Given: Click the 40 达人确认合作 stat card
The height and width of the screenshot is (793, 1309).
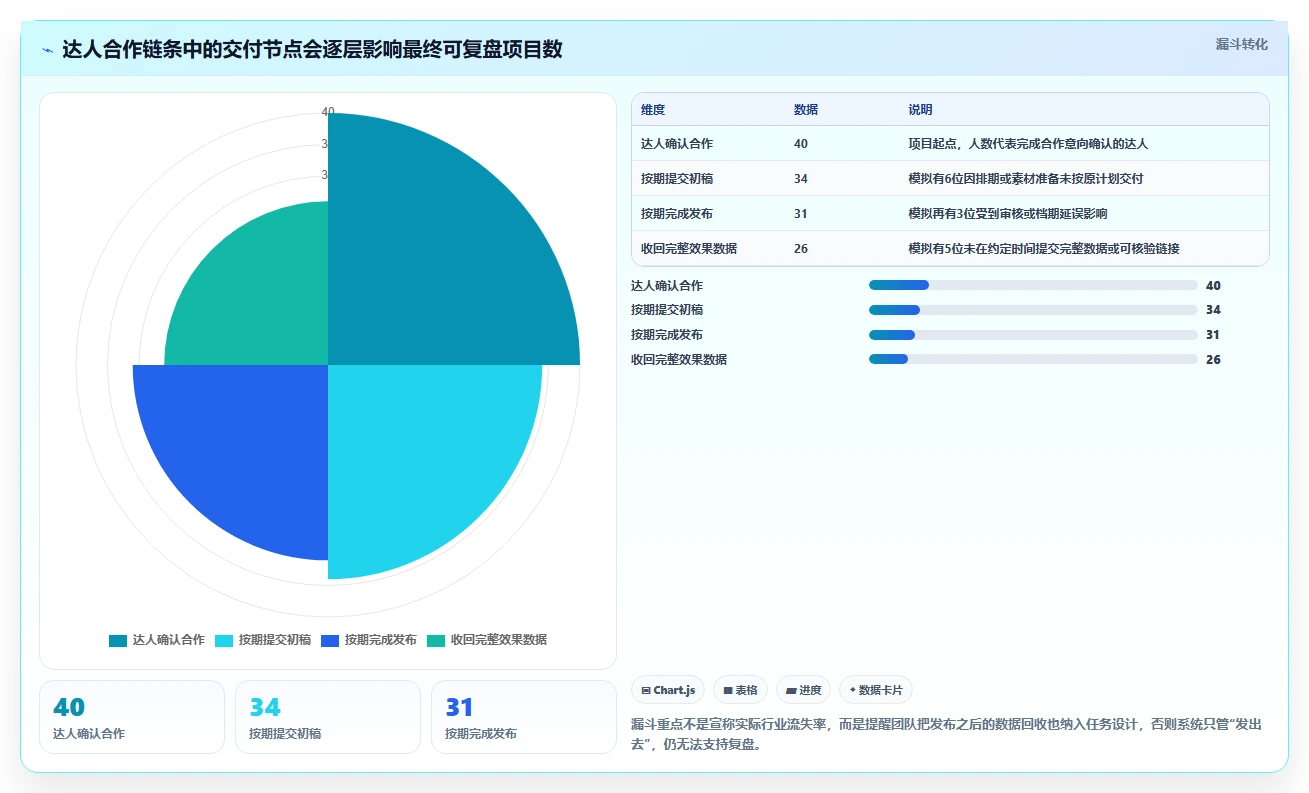Looking at the screenshot, I should pos(132,717).
